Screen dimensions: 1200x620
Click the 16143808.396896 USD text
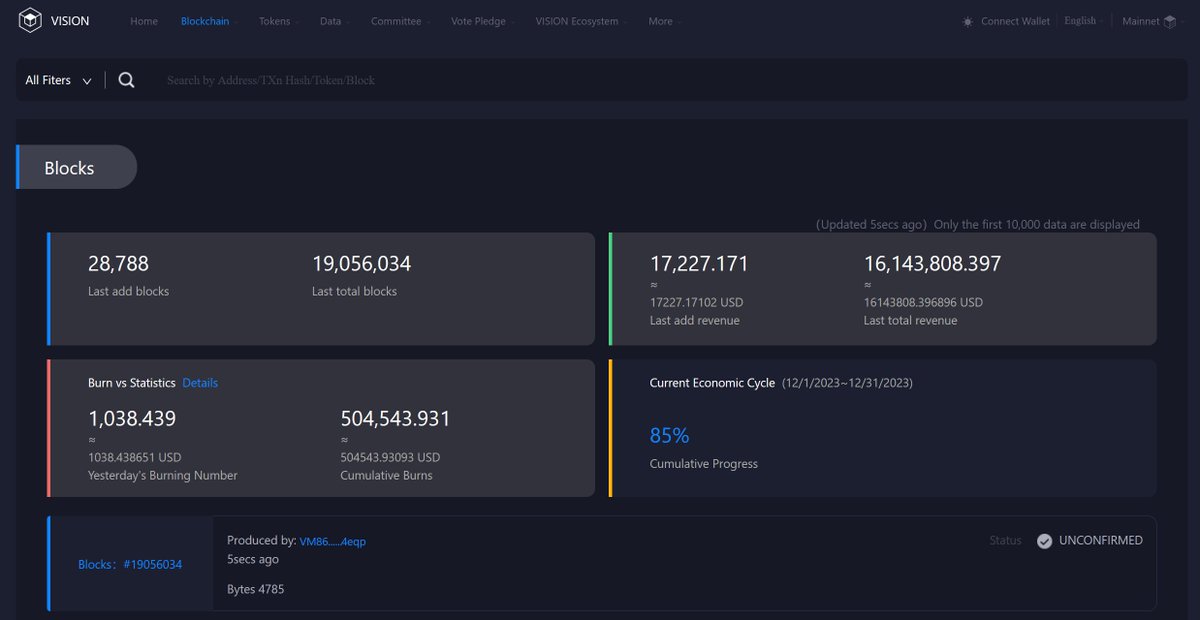tap(923, 302)
